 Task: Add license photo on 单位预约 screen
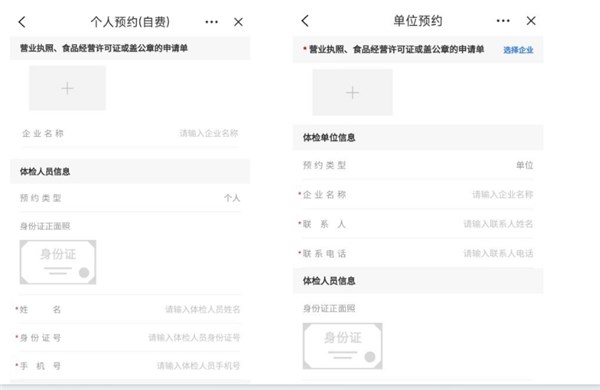click(x=352, y=92)
